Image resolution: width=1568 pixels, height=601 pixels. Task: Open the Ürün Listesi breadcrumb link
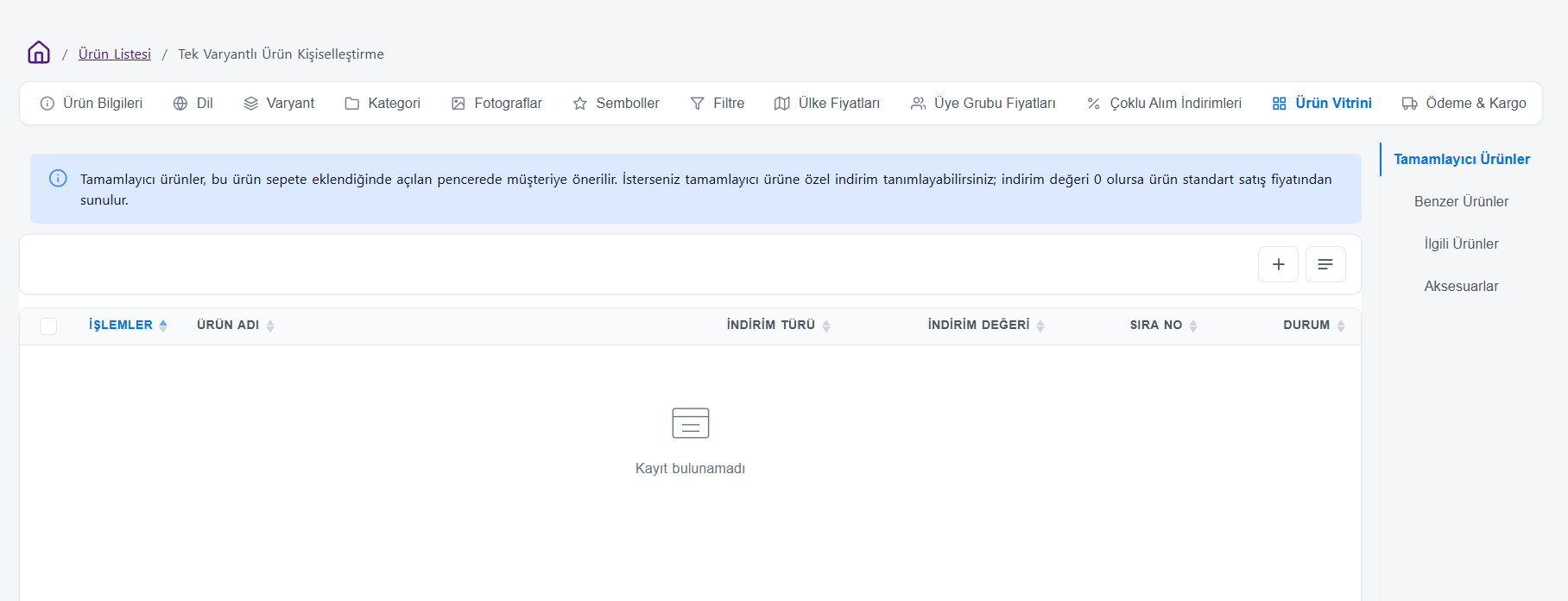pos(115,54)
